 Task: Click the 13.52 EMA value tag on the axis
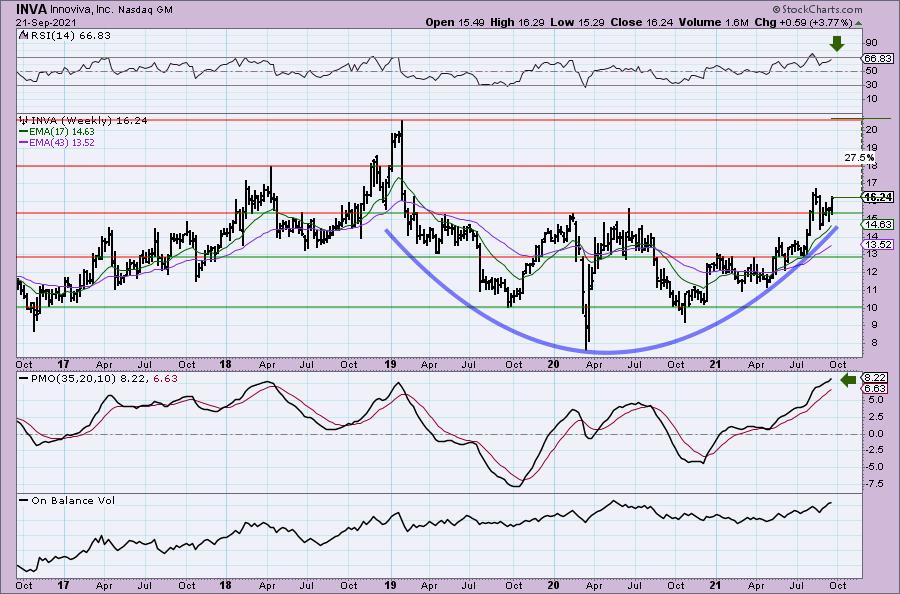878,244
